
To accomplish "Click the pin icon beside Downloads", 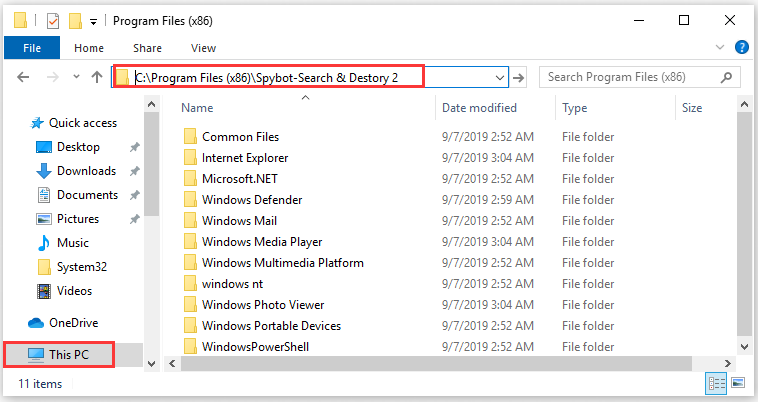I will tap(134, 171).
